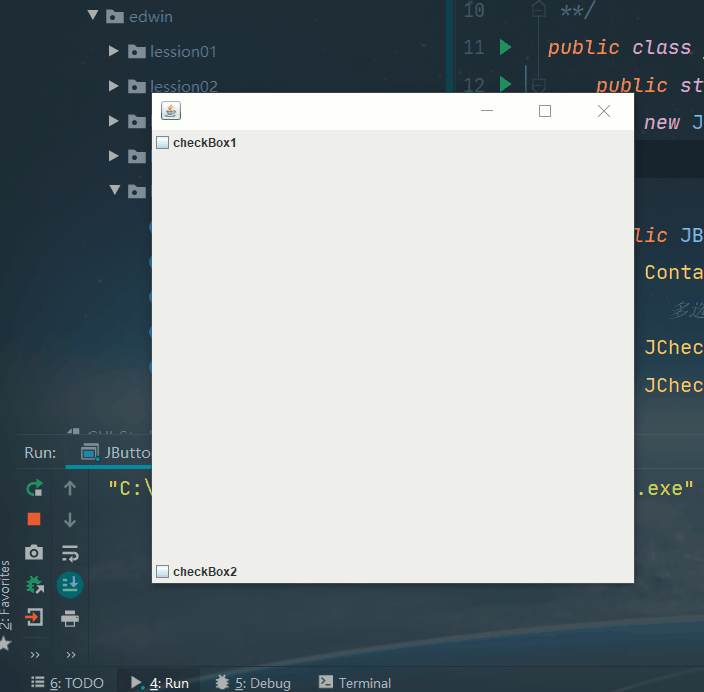704x692 pixels.
Task: Click the Rerun icon in Run panel
Action: pyautogui.click(x=34, y=488)
